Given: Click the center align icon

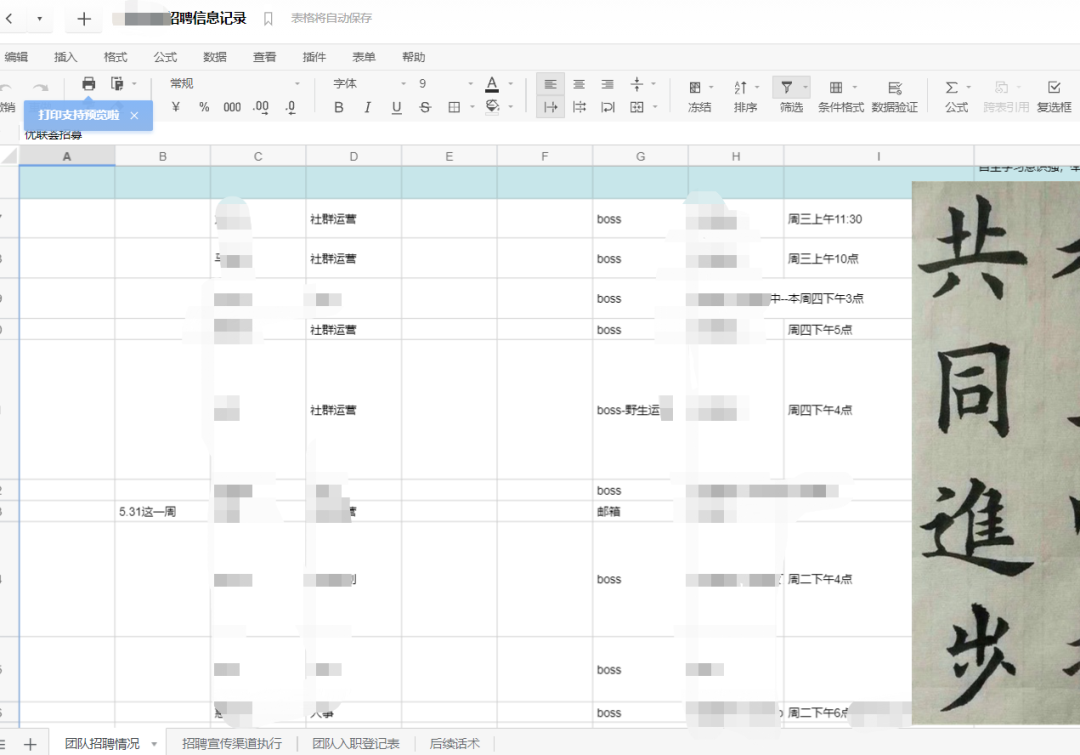Looking at the screenshot, I should tap(579, 84).
